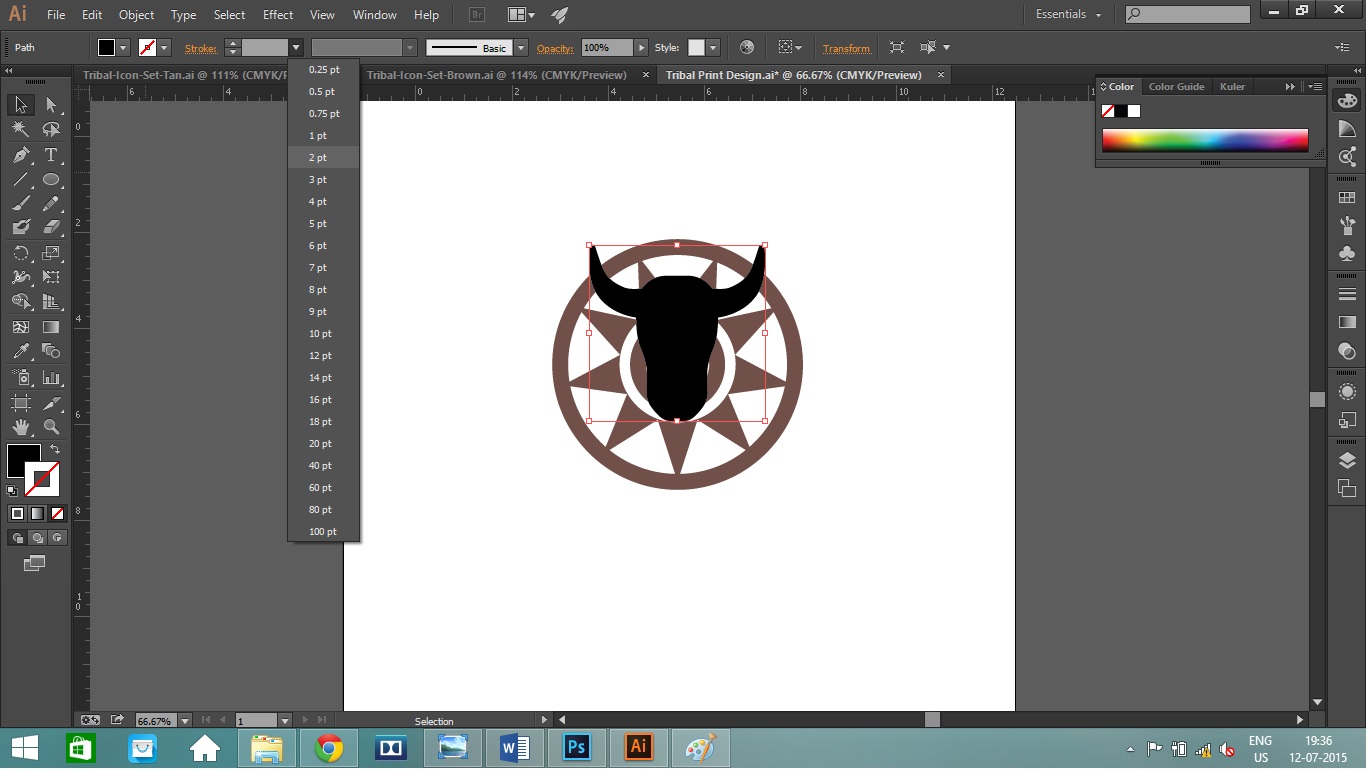Switch to the Color Guide tab

(1176, 87)
